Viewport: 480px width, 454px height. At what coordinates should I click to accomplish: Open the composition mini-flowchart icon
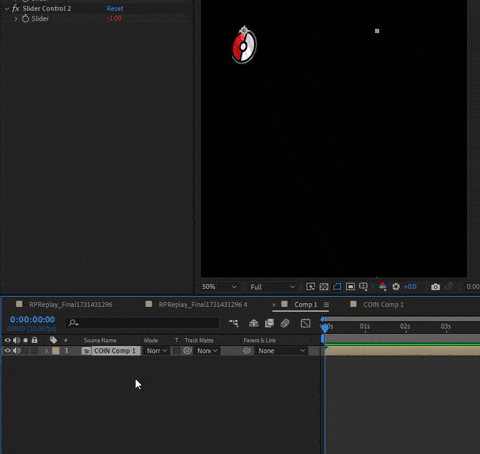[x=234, y=323]
